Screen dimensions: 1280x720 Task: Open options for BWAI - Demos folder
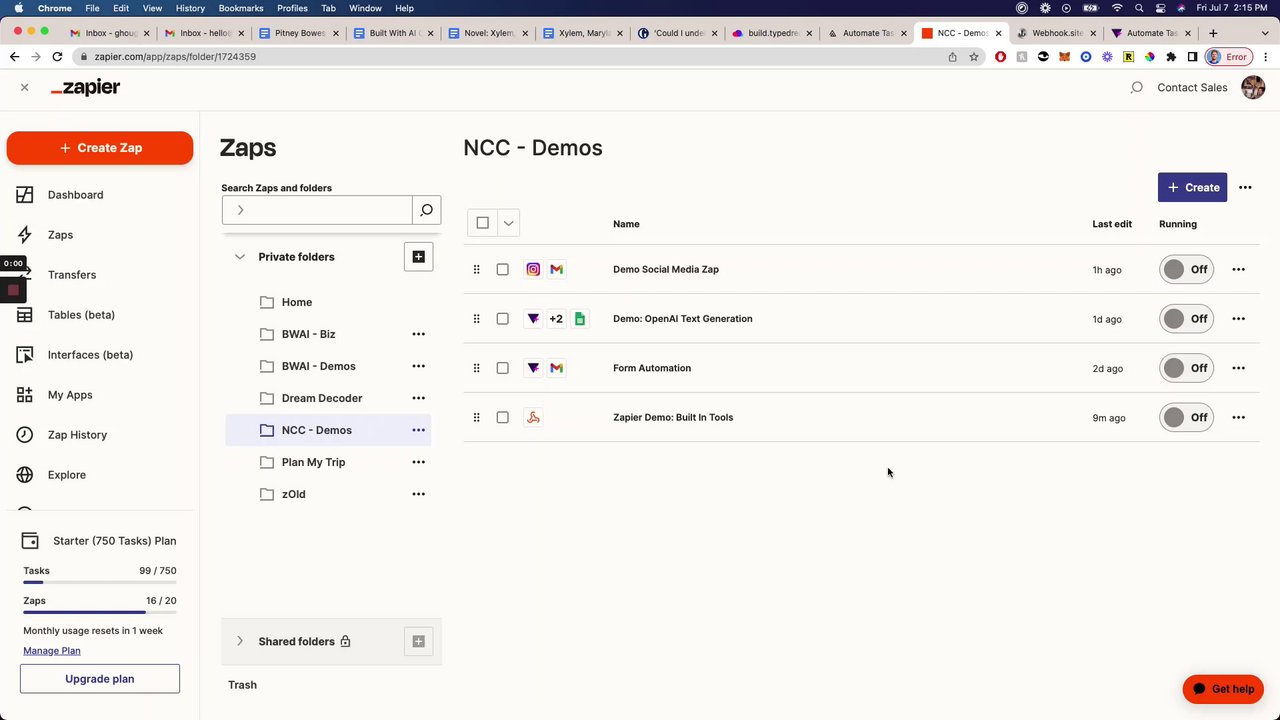tap(418, 366)
